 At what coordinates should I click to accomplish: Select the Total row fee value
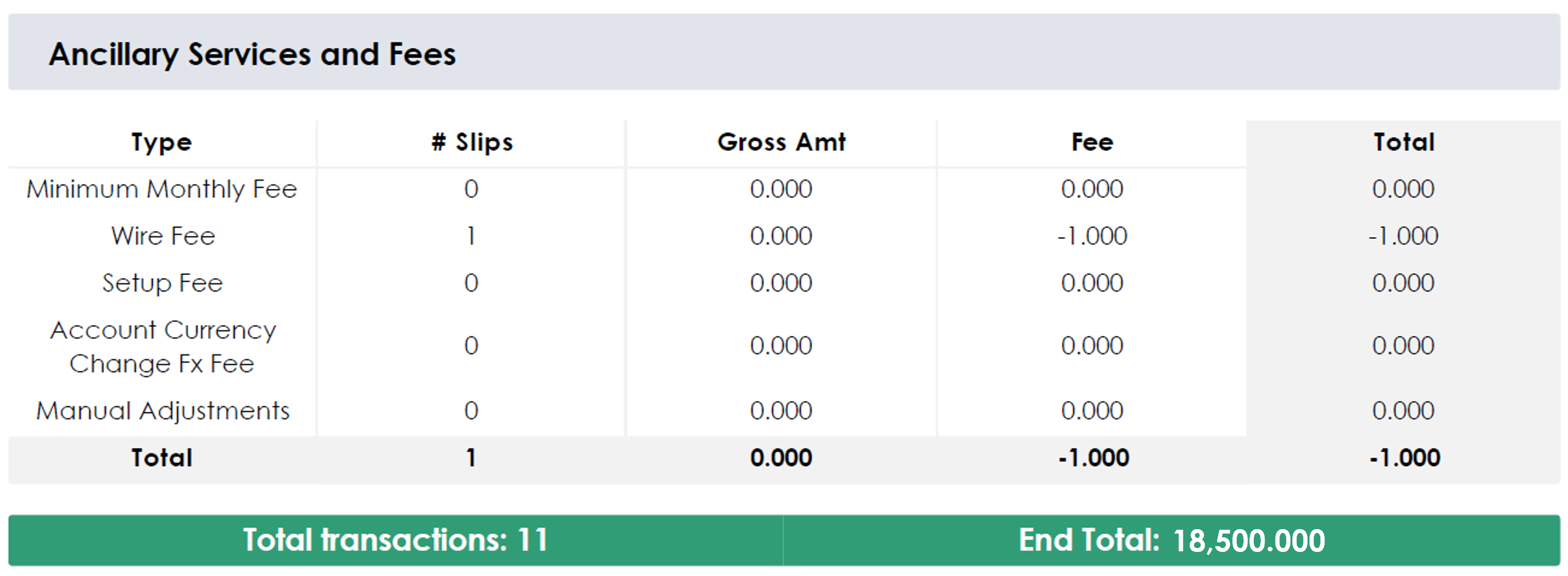pyautogui.click(x=1093, y=458)
